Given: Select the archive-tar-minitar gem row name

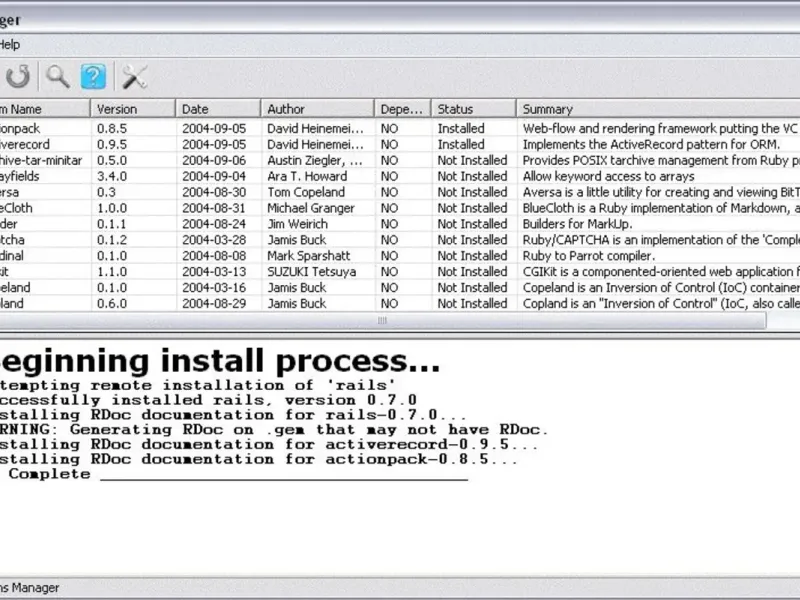Looking at the screenshot, I should coord(41,160).
